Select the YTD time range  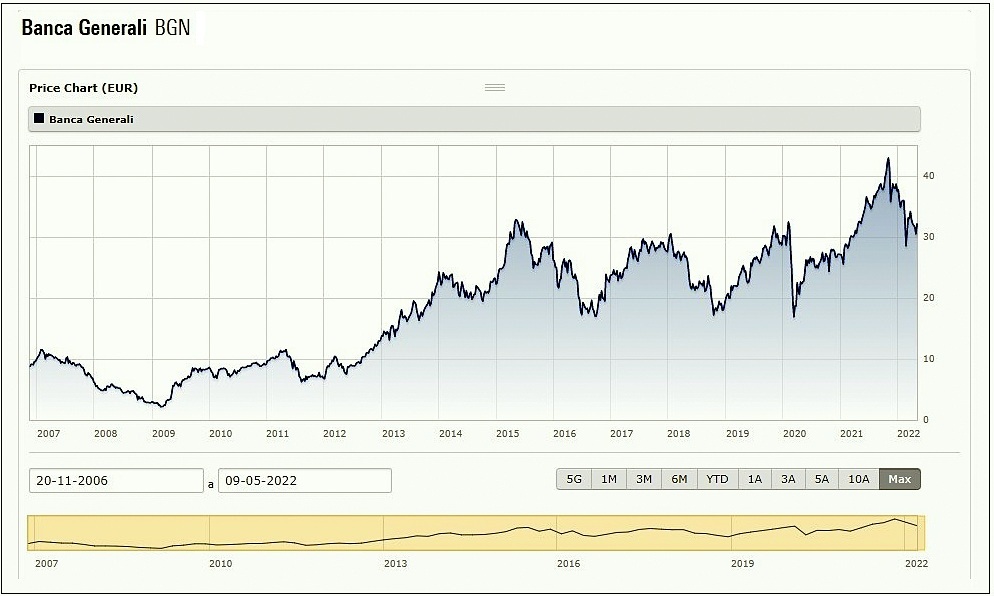click(718, 479)
